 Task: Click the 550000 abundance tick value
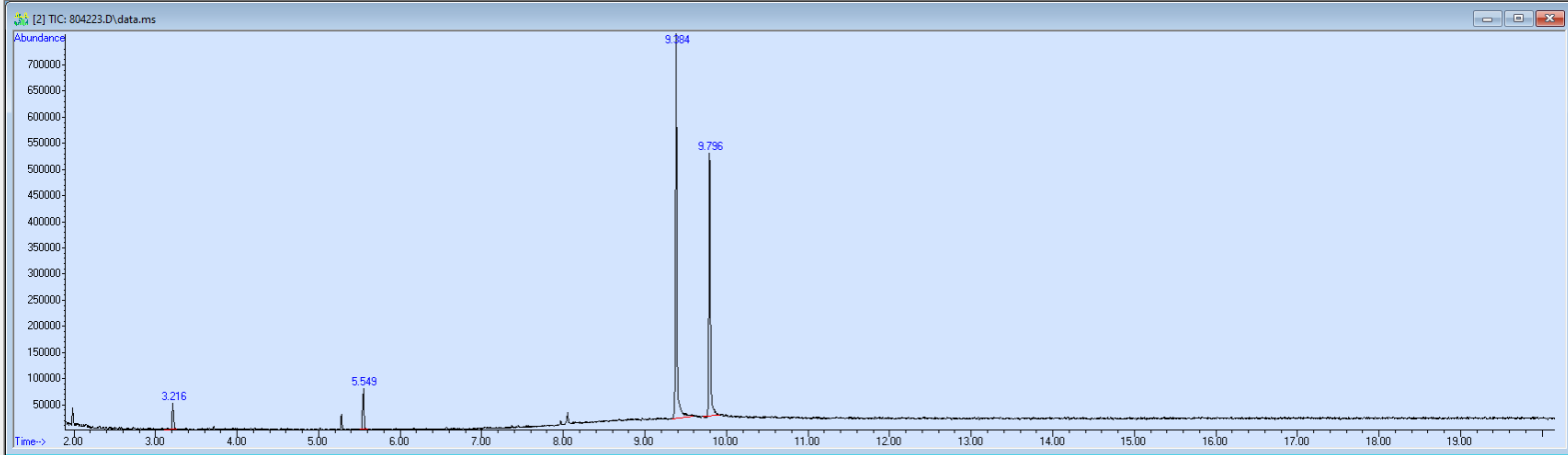(43, 143)
